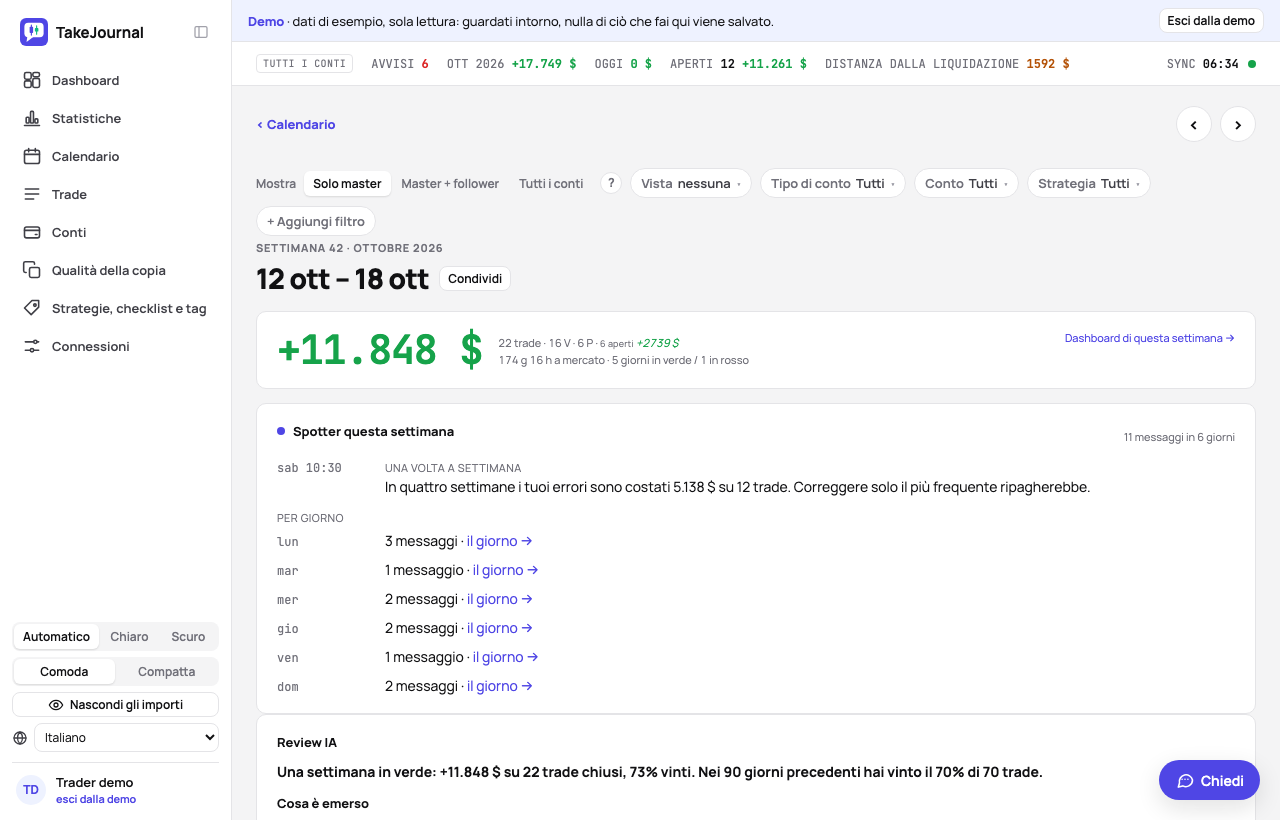Image resolution: width=1280 pixels, height=820 pixels.
Task: Switch theme to Automatico
Action: coord(56,637)
